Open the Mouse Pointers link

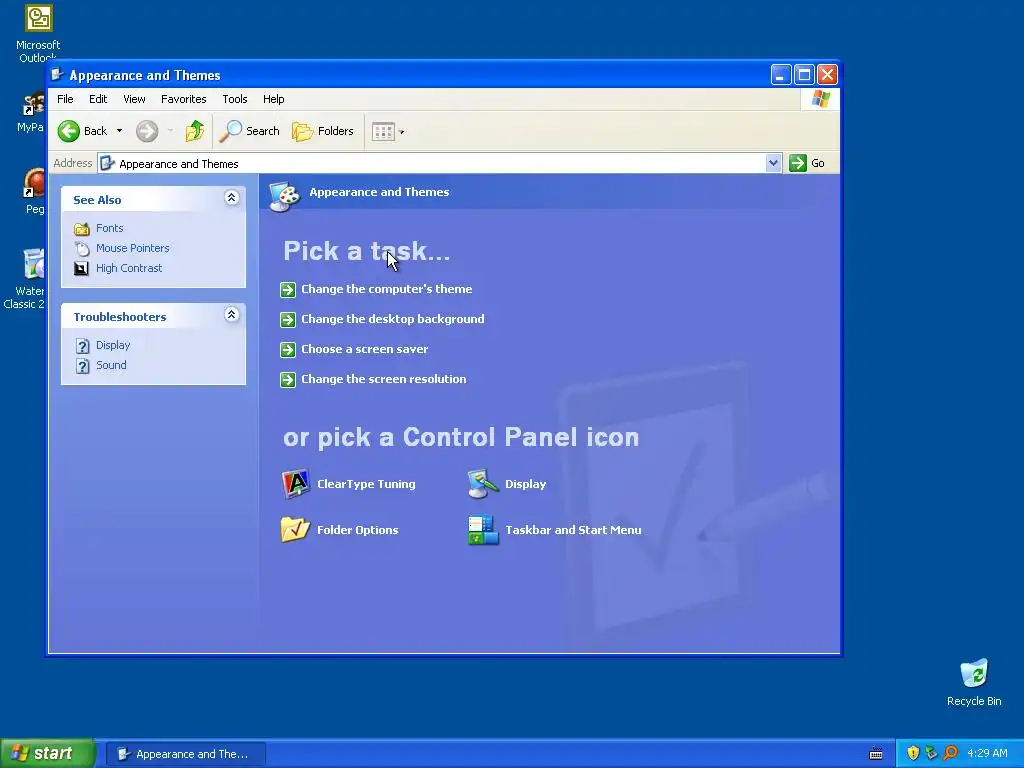[x=133, y=248]
